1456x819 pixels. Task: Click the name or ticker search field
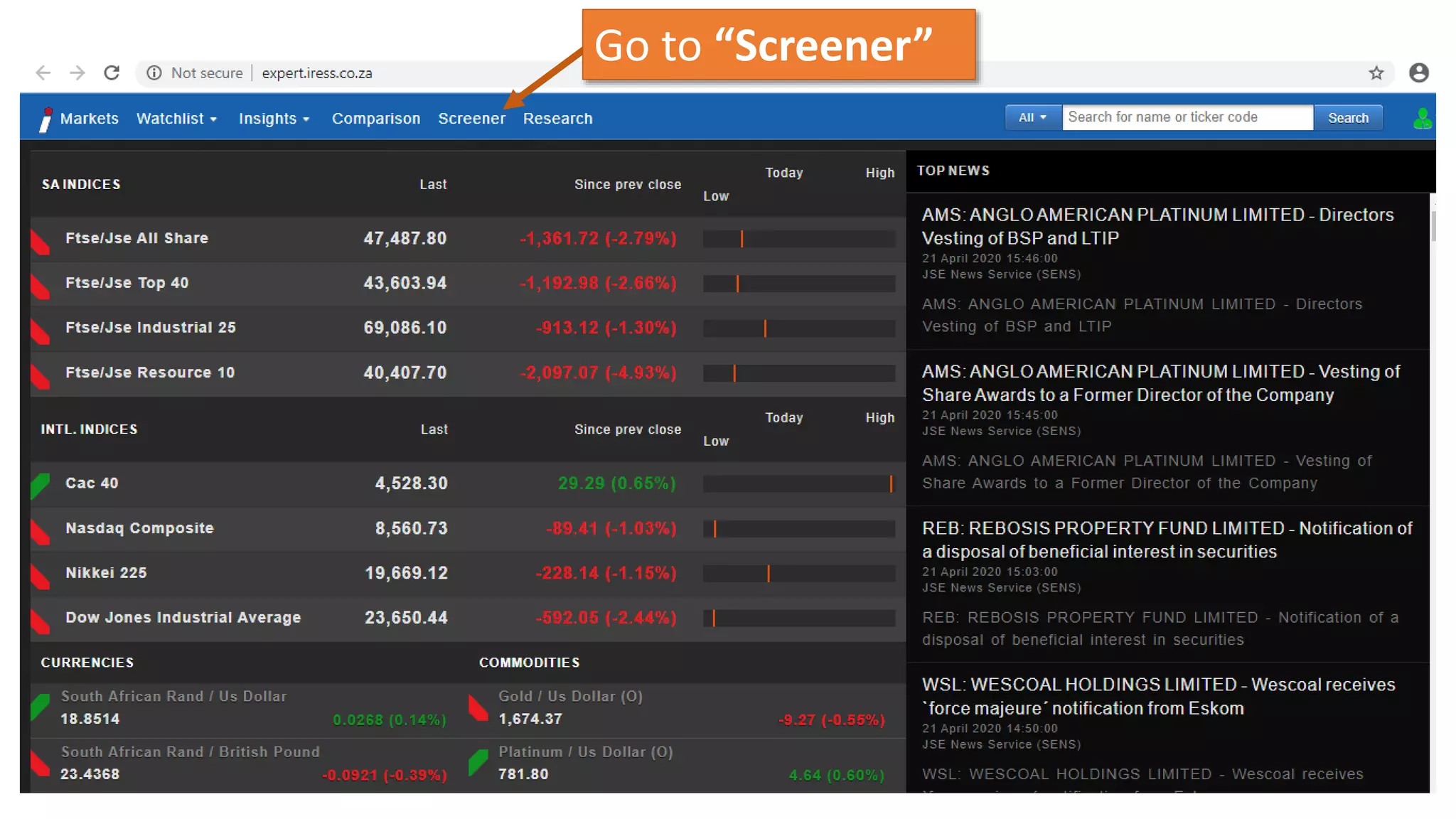[x=1187, y=117]
